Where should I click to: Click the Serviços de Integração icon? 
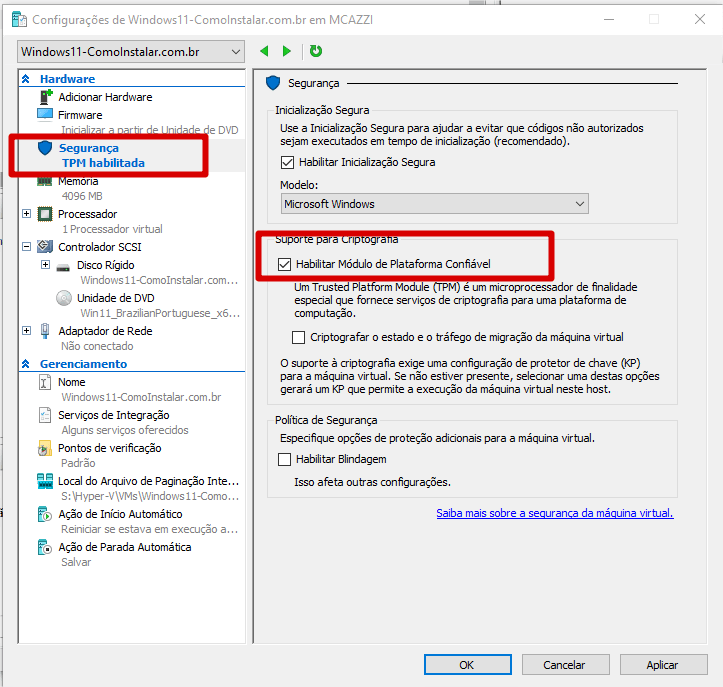click(x=45, y=415)
